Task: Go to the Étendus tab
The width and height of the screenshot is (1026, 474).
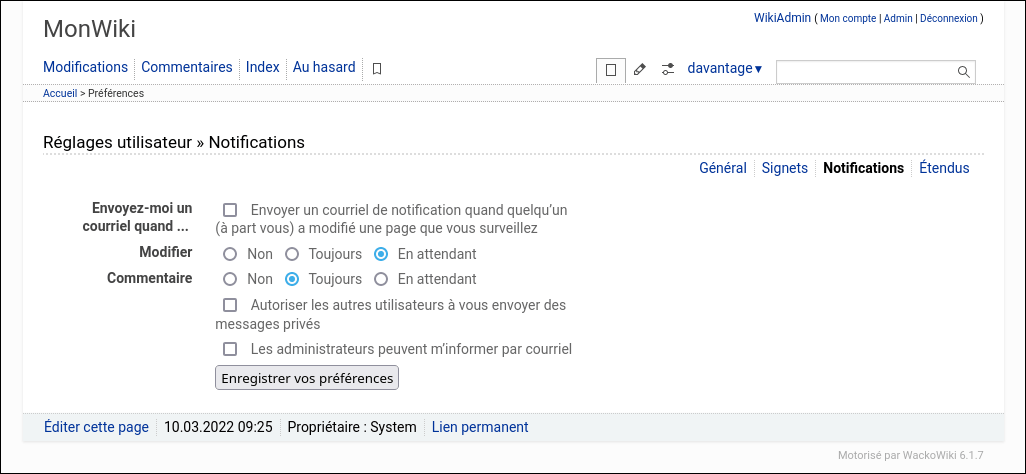Action: 944,168
